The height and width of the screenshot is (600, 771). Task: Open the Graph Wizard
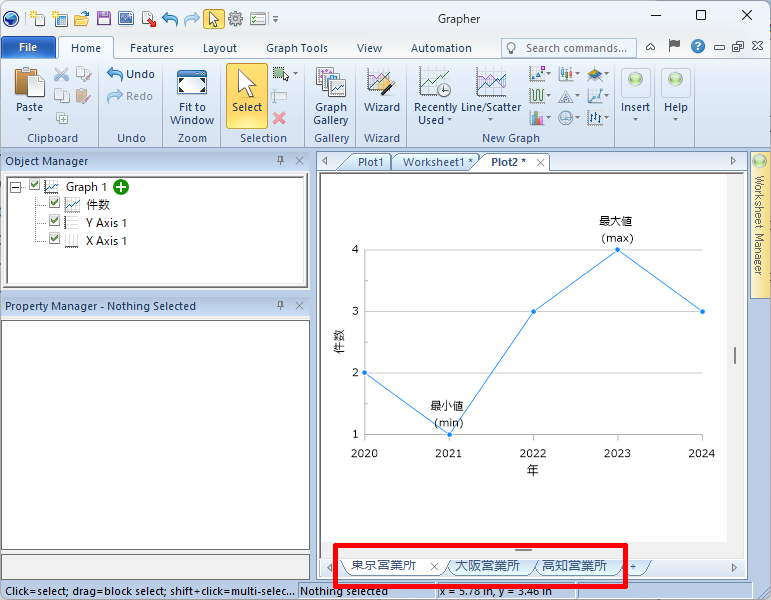(381, 92)
